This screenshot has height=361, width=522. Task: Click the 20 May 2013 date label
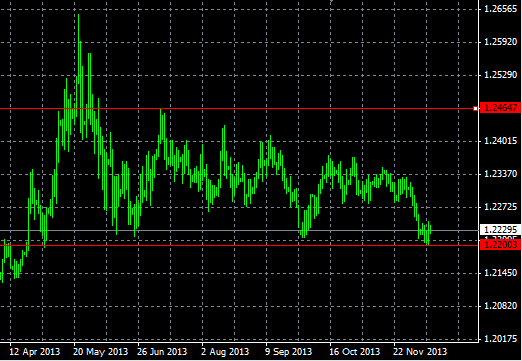coord(100,352)
